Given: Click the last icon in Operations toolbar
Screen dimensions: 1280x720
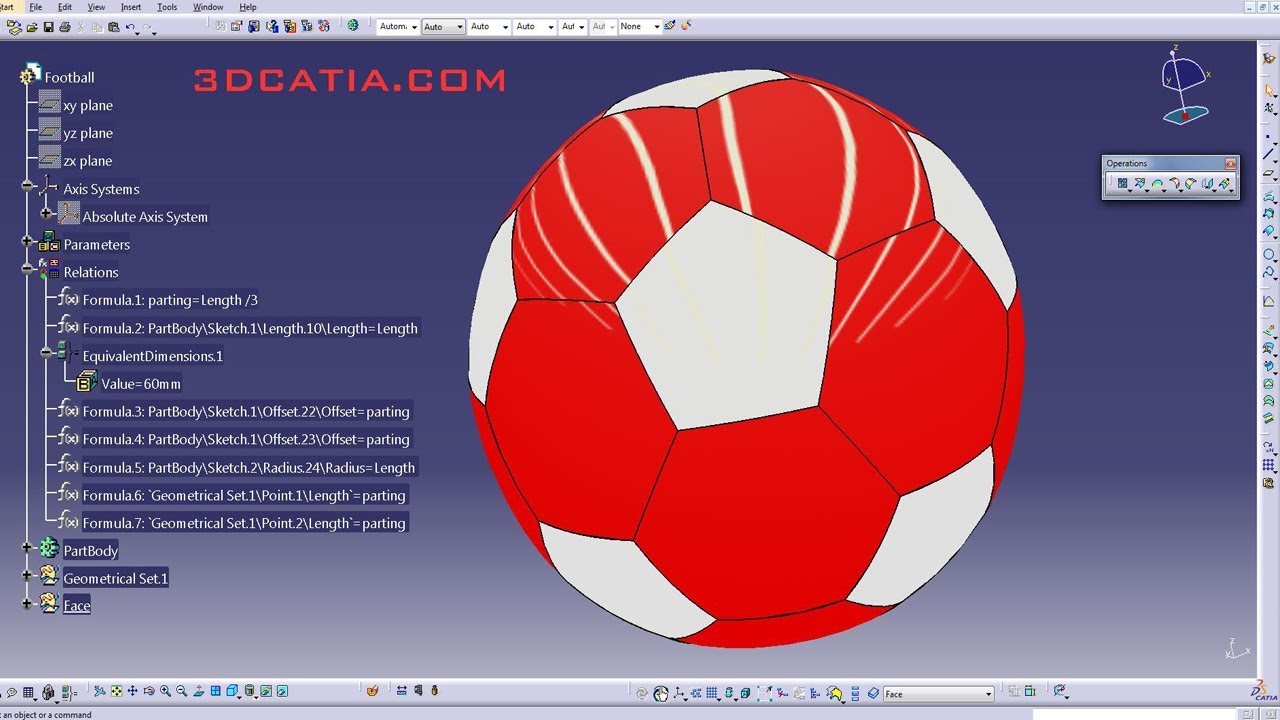Looking at the screenshot, I should pyautogui.click(x=1224, y=183).
